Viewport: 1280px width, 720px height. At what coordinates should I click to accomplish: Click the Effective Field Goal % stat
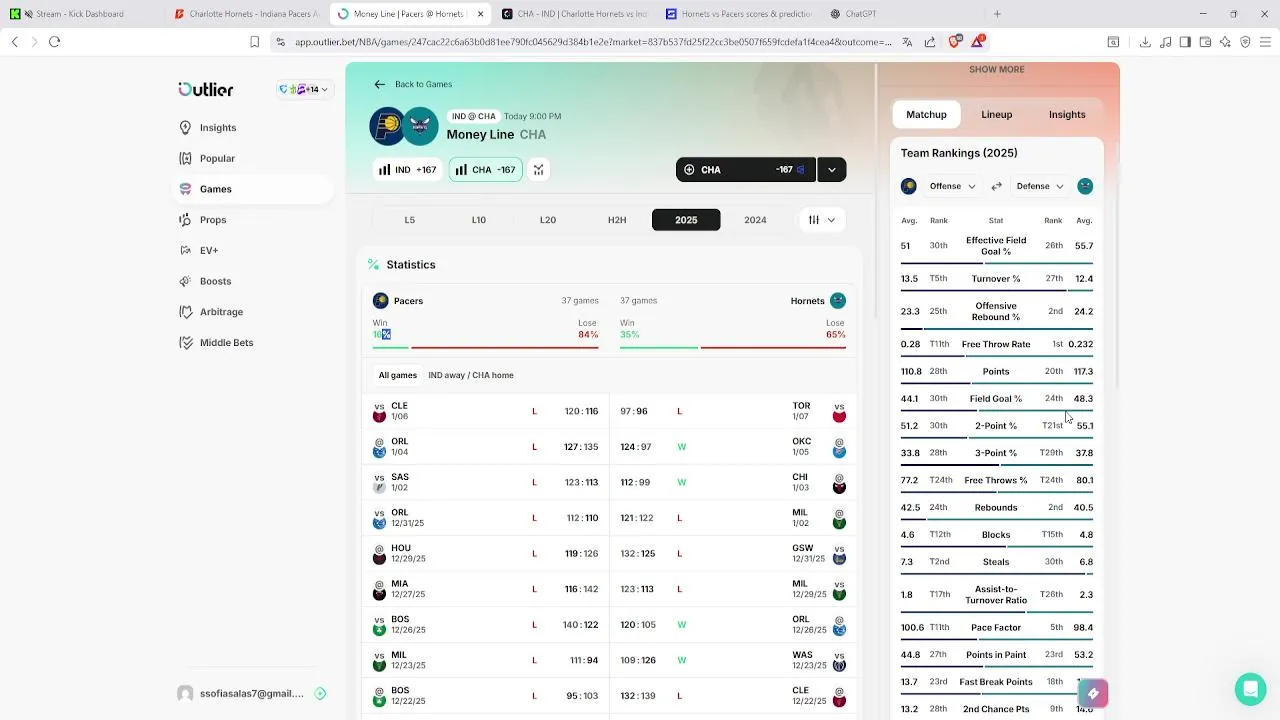(996, 246)
